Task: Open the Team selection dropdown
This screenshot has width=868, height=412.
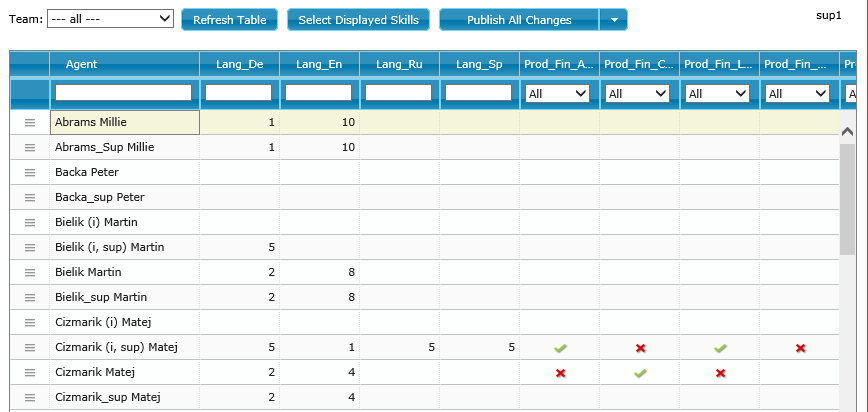Action: click(110, 19)
